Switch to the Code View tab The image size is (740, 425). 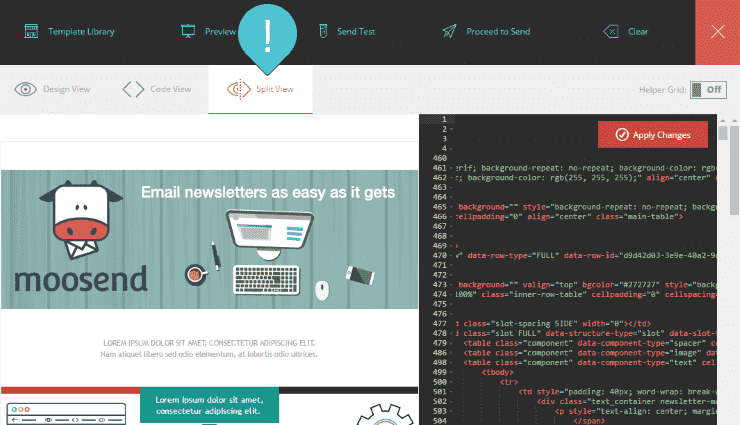click(157, 89)
